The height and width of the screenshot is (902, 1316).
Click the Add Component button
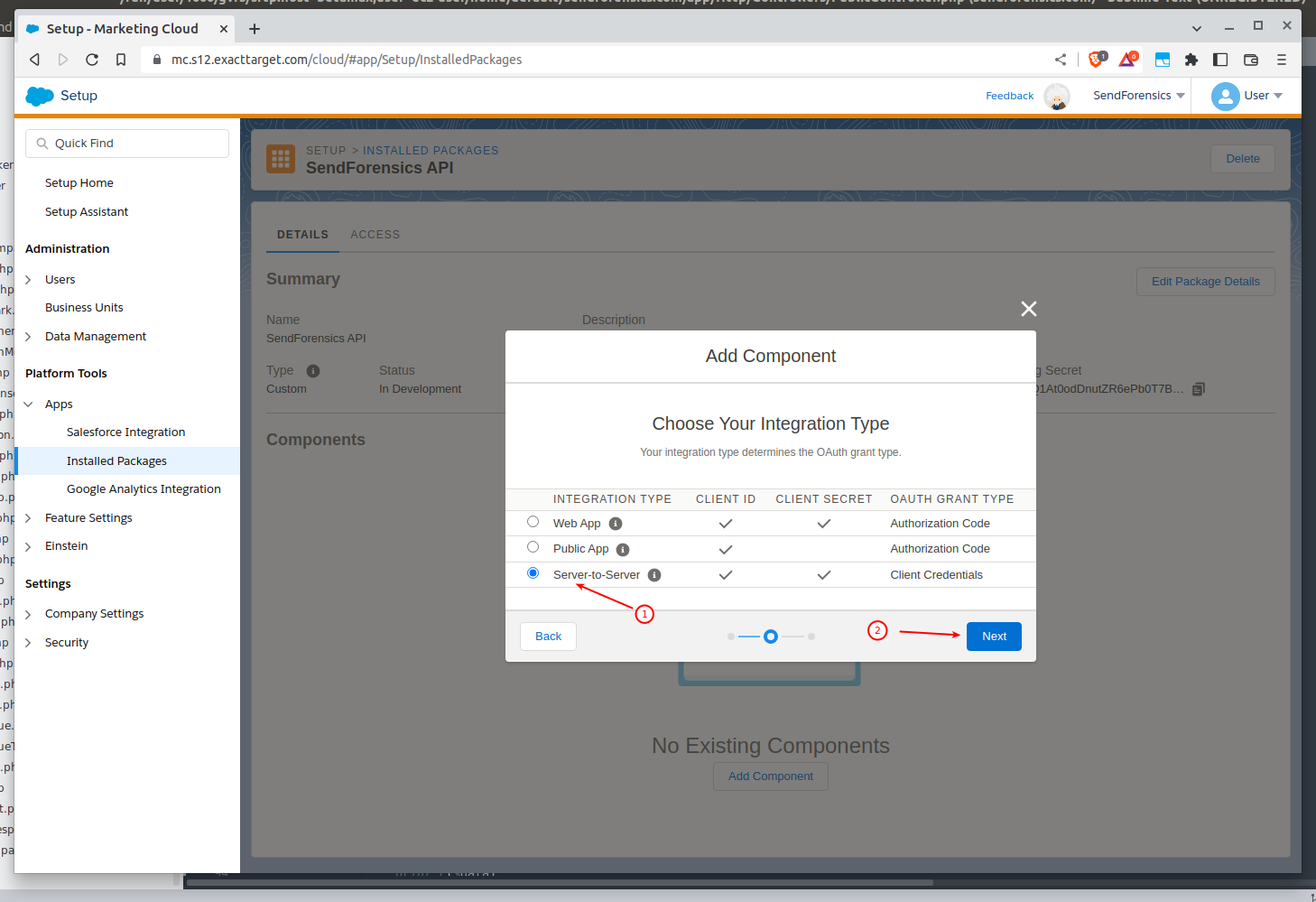[x=771, y=776]
